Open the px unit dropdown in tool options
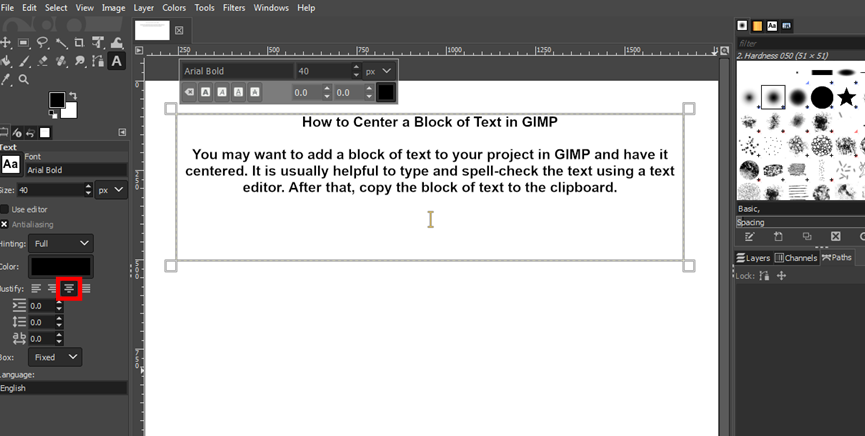865x436 pixels. tap(111, 190)
